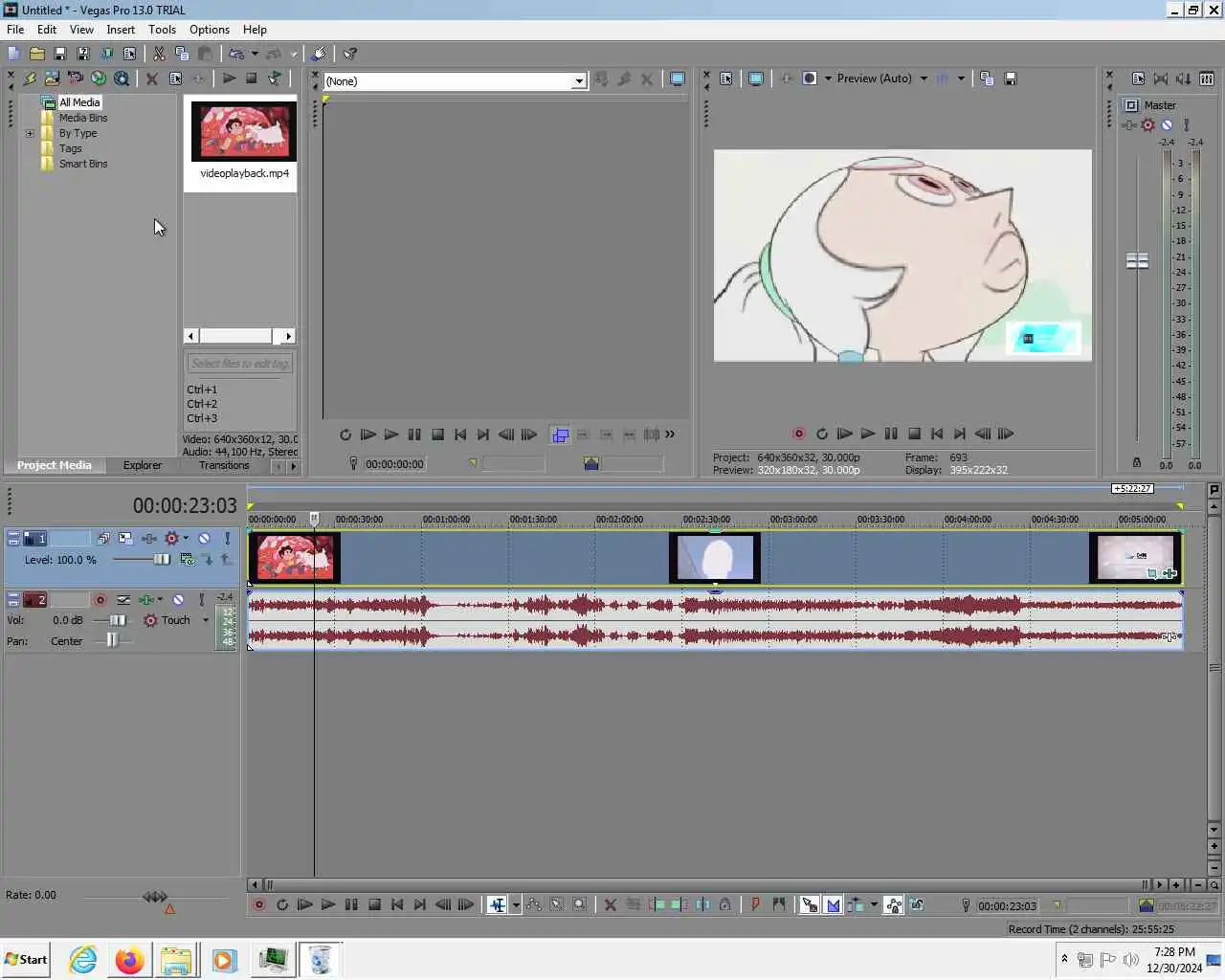Open the Trimmer (None) media dropdown
This screenshot has width=1225, height=980.
pyautogui.click(x=578, y=81)
